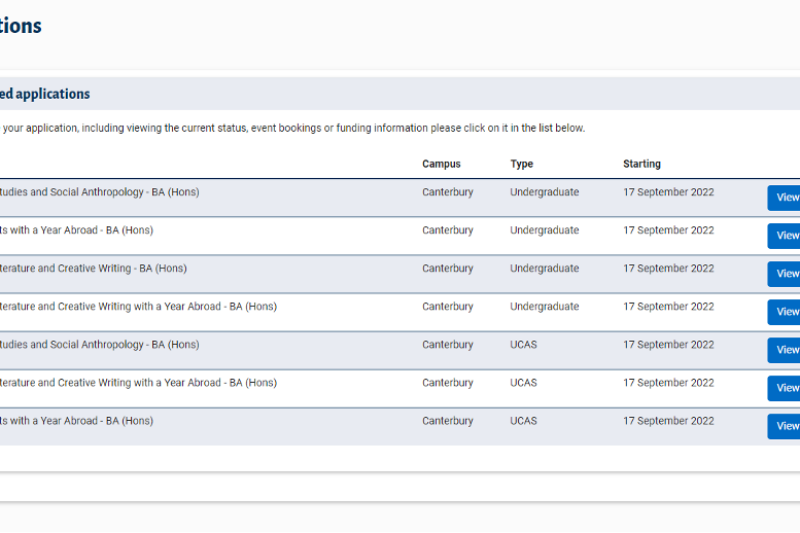
Task: Click the Campus column header
Action: [441, 164]
